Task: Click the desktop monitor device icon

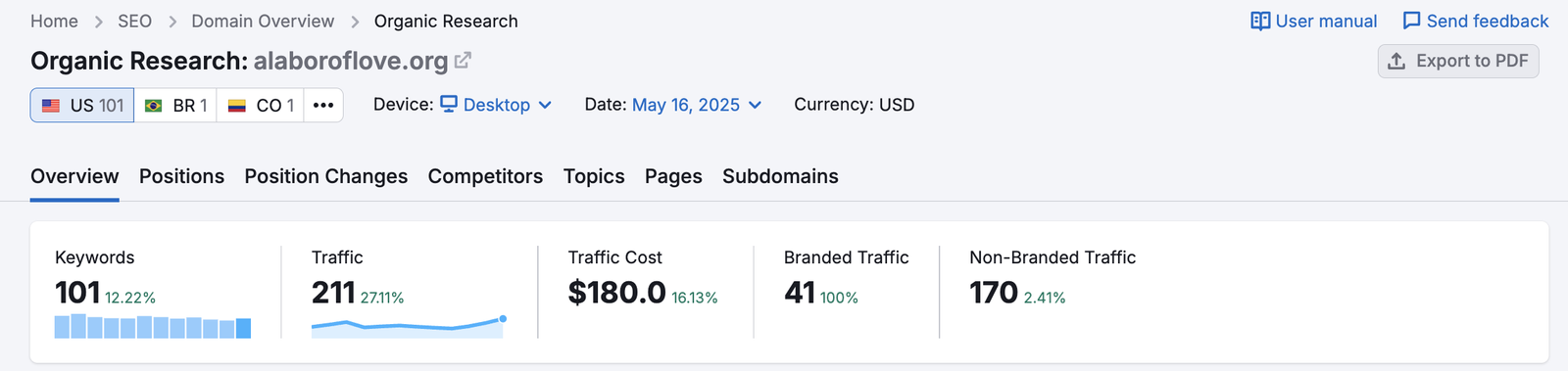Action: point(449,104)
